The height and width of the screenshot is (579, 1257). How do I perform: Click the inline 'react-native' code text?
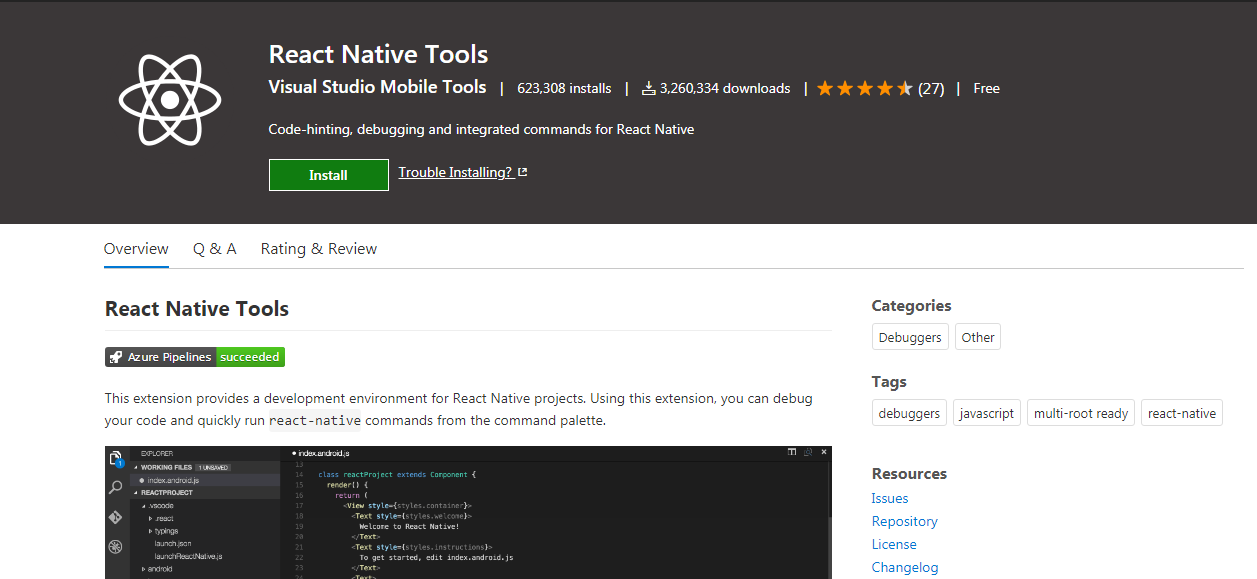315,421
